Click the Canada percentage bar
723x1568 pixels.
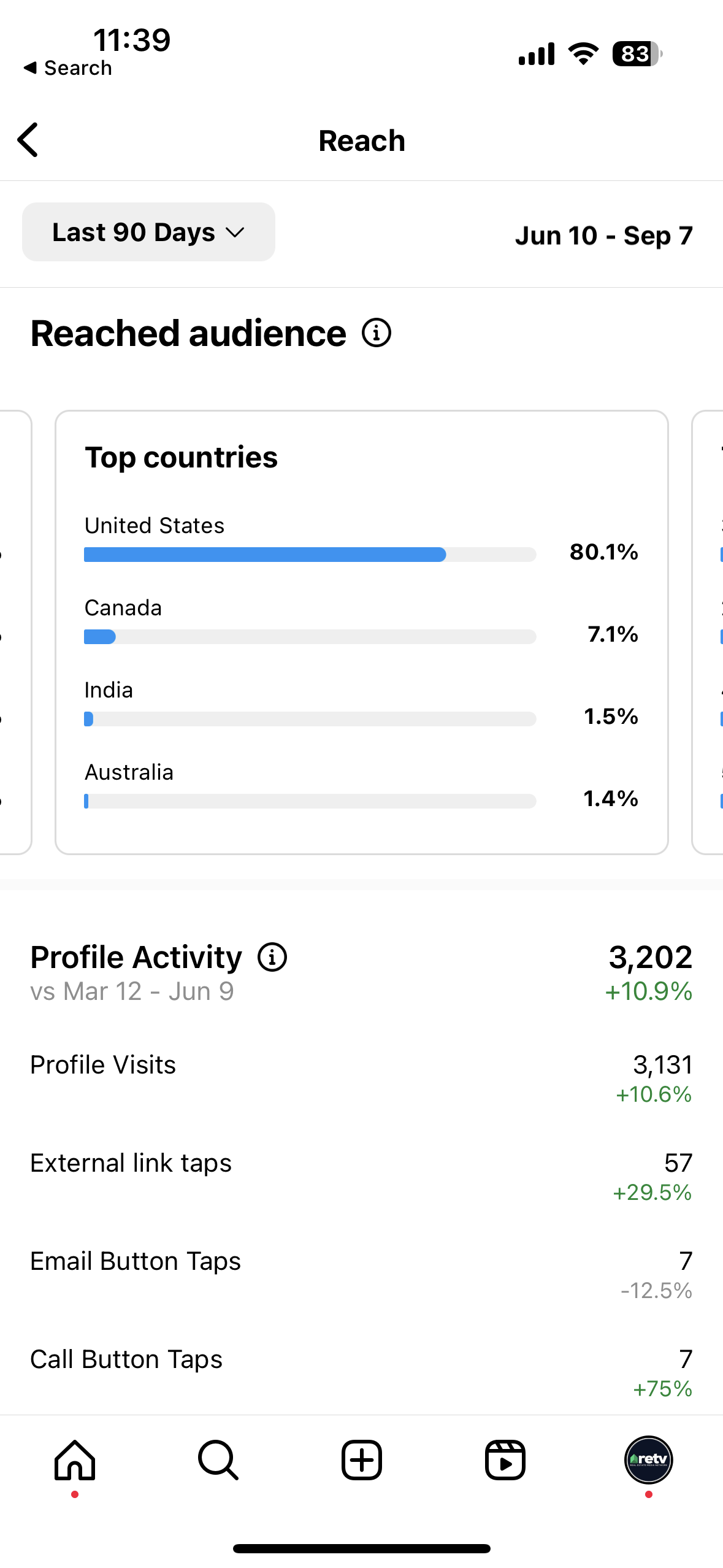click(310, 637)
